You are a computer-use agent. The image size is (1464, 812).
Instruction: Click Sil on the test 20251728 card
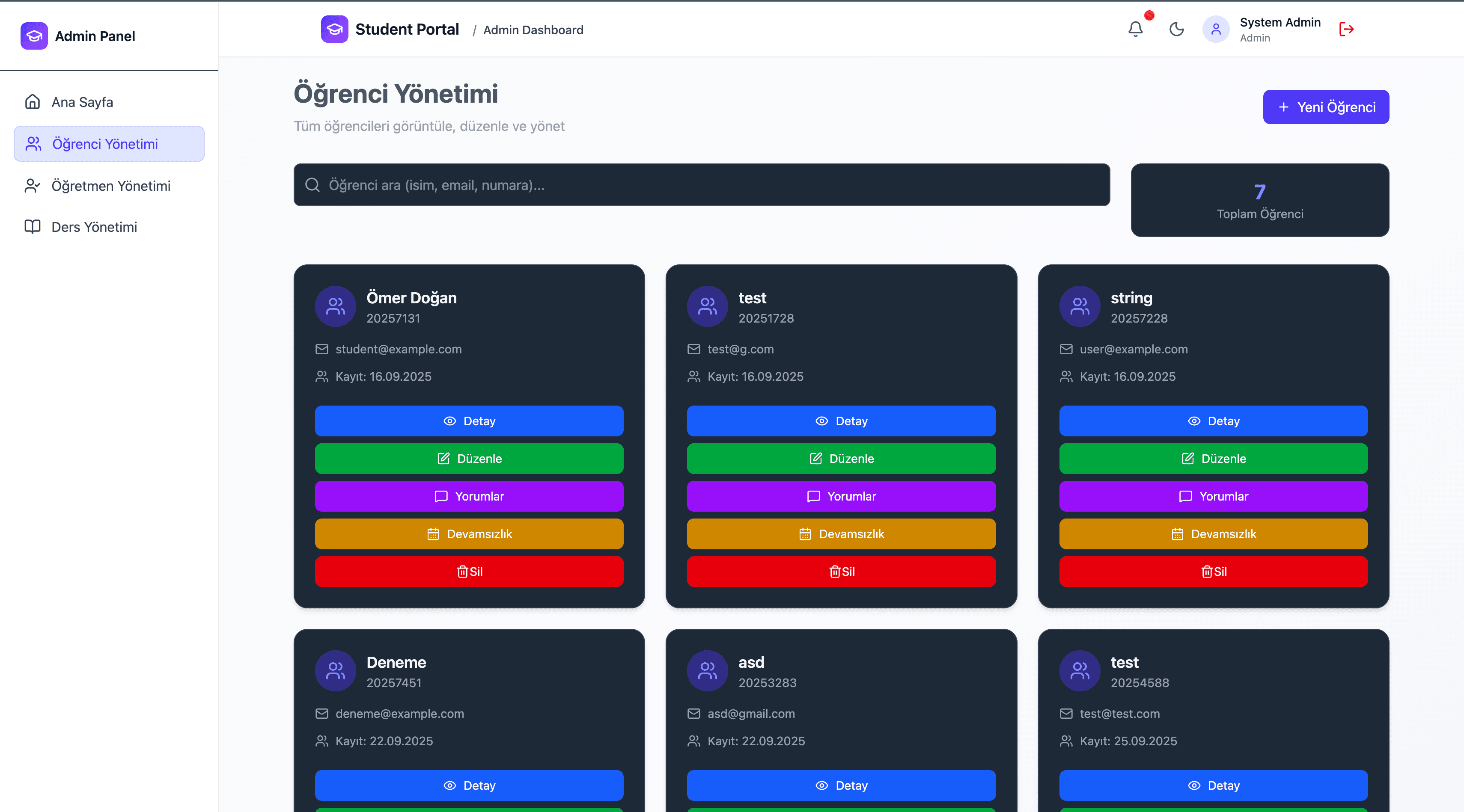pyautogui.click(x=841, y=571)
